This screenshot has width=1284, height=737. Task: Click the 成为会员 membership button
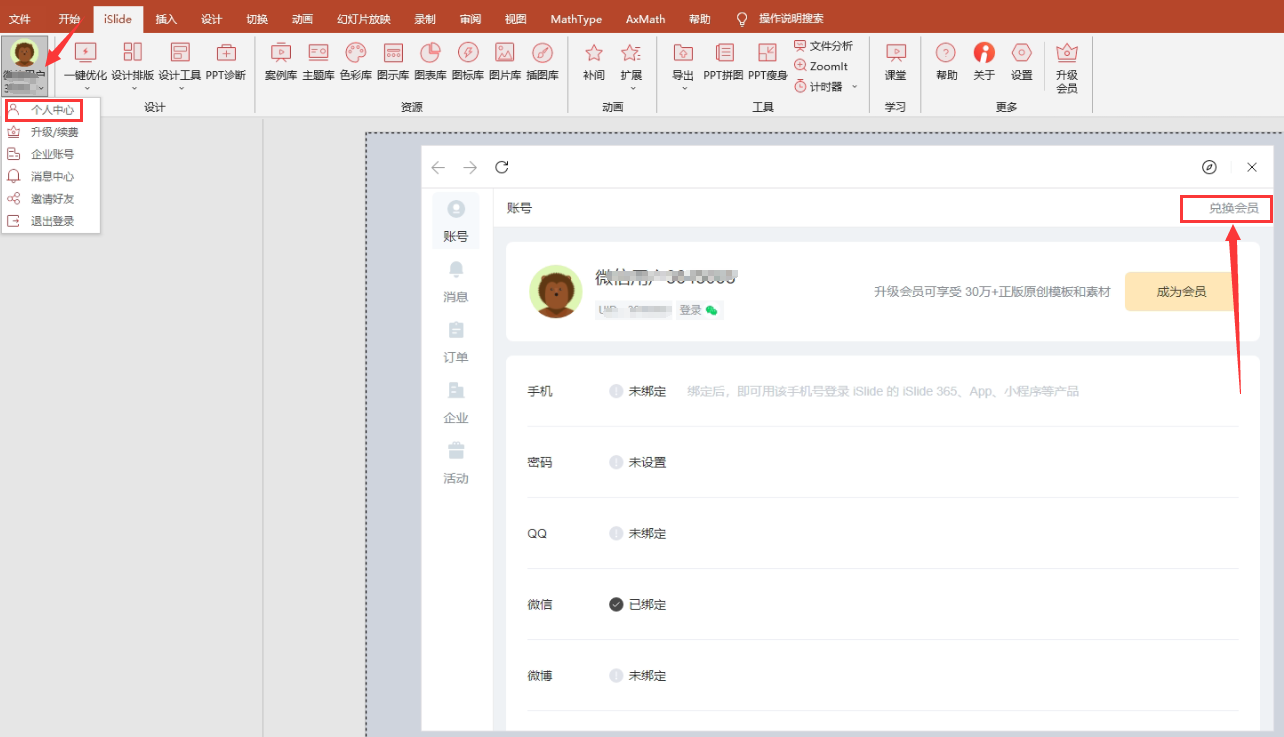point(1181,292)
